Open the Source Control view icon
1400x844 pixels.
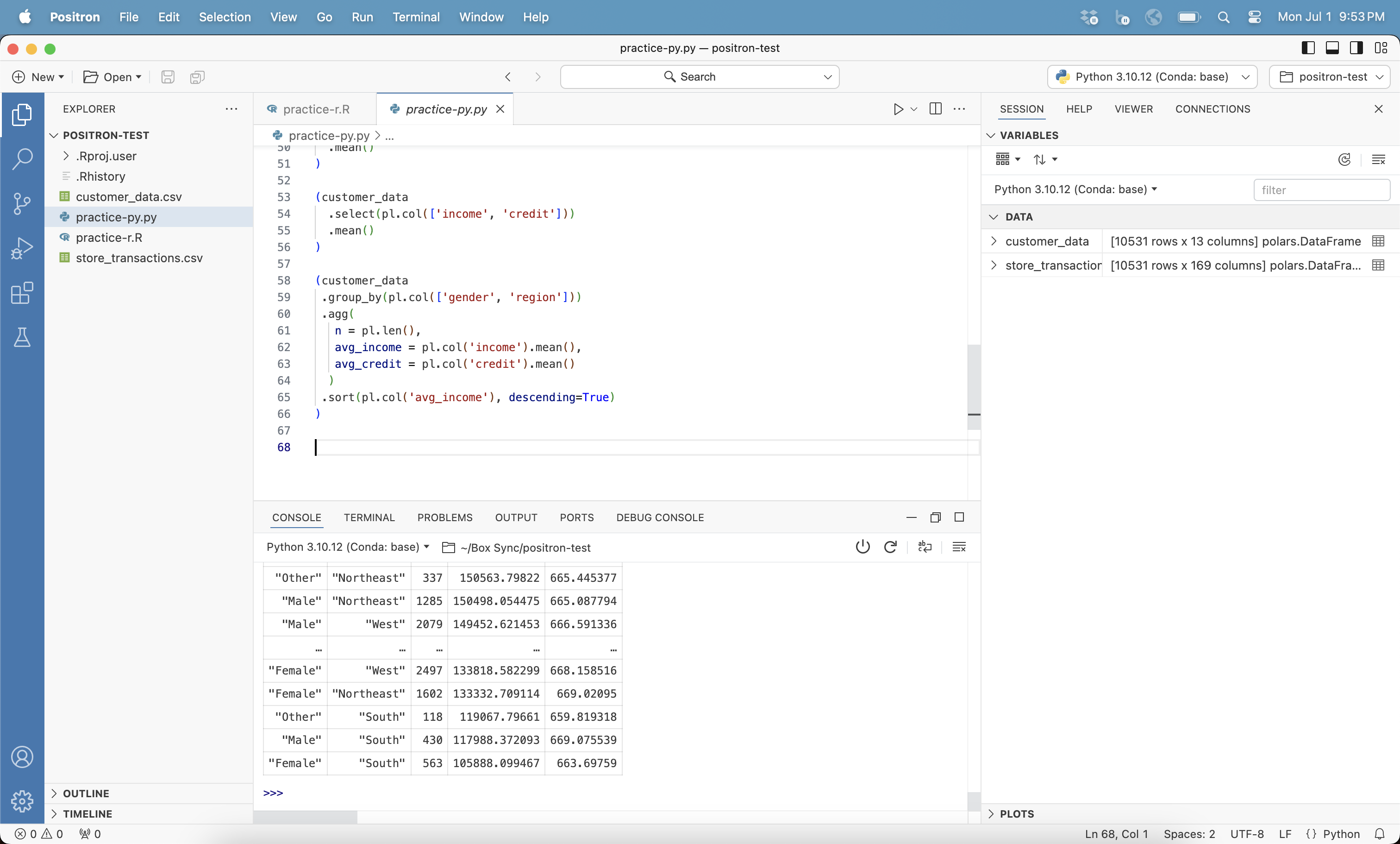pyautogui.click(x=22, y=203)
